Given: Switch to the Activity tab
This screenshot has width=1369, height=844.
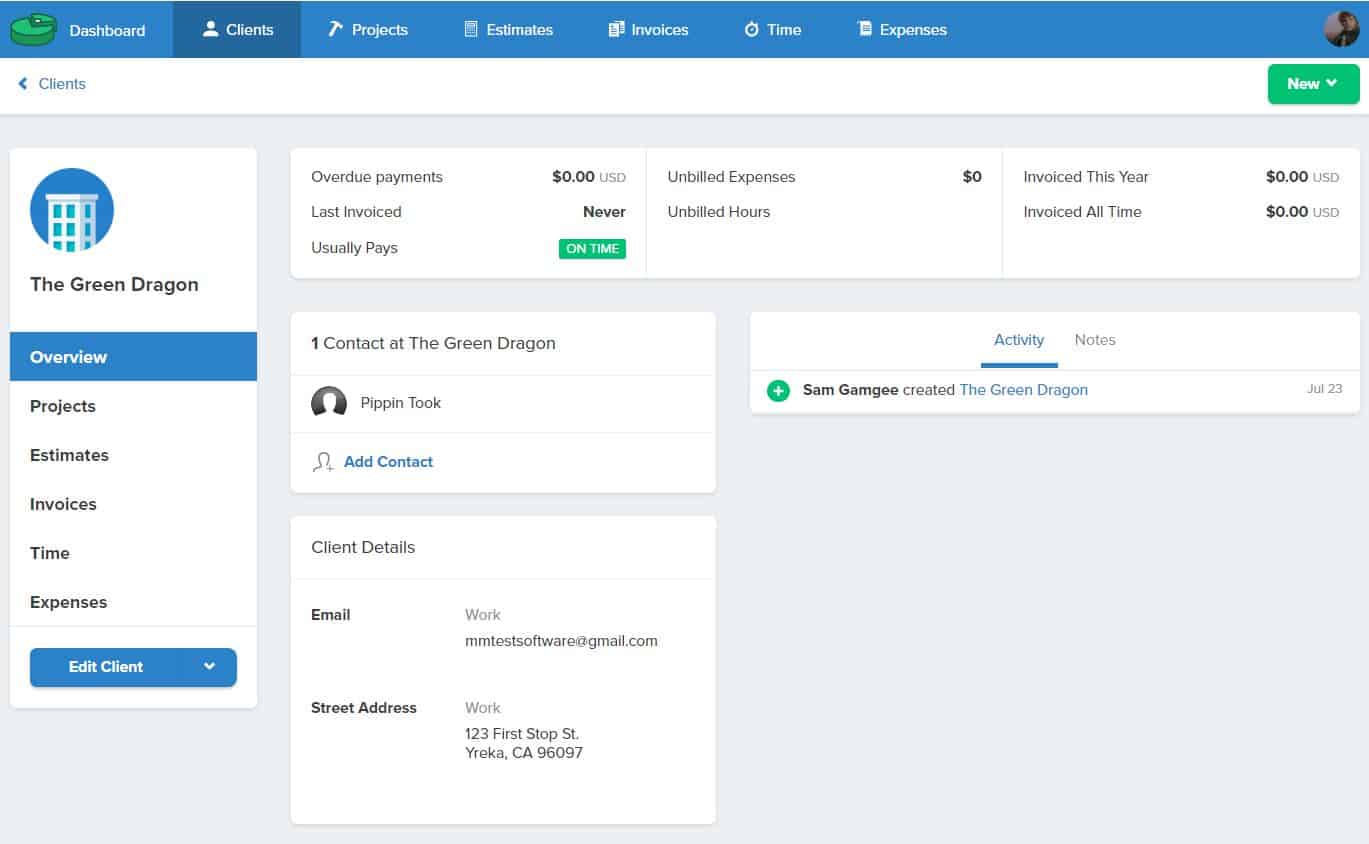Looking at the screenshot, I should tap(1019, 340).
